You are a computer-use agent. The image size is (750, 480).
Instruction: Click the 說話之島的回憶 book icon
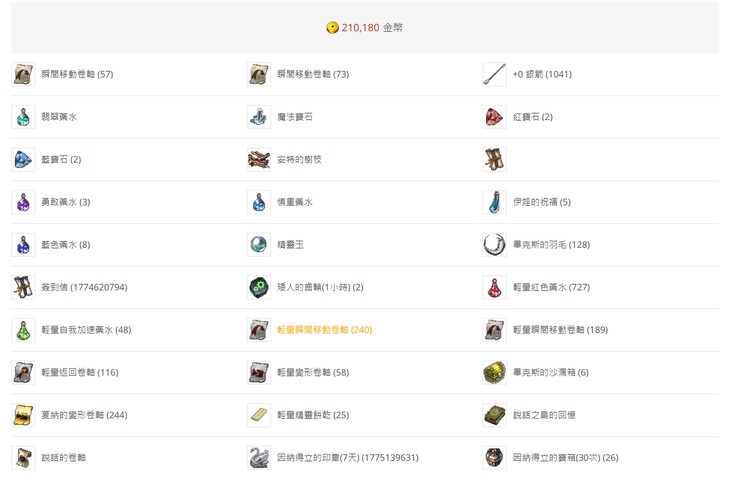[x=494, y=415]
